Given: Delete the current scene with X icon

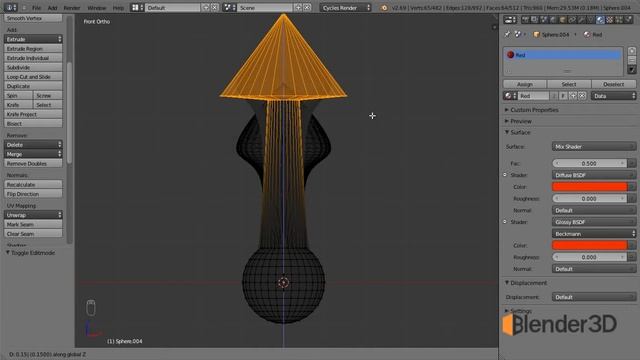Looking at the screenshot, I should click(307, 8).
